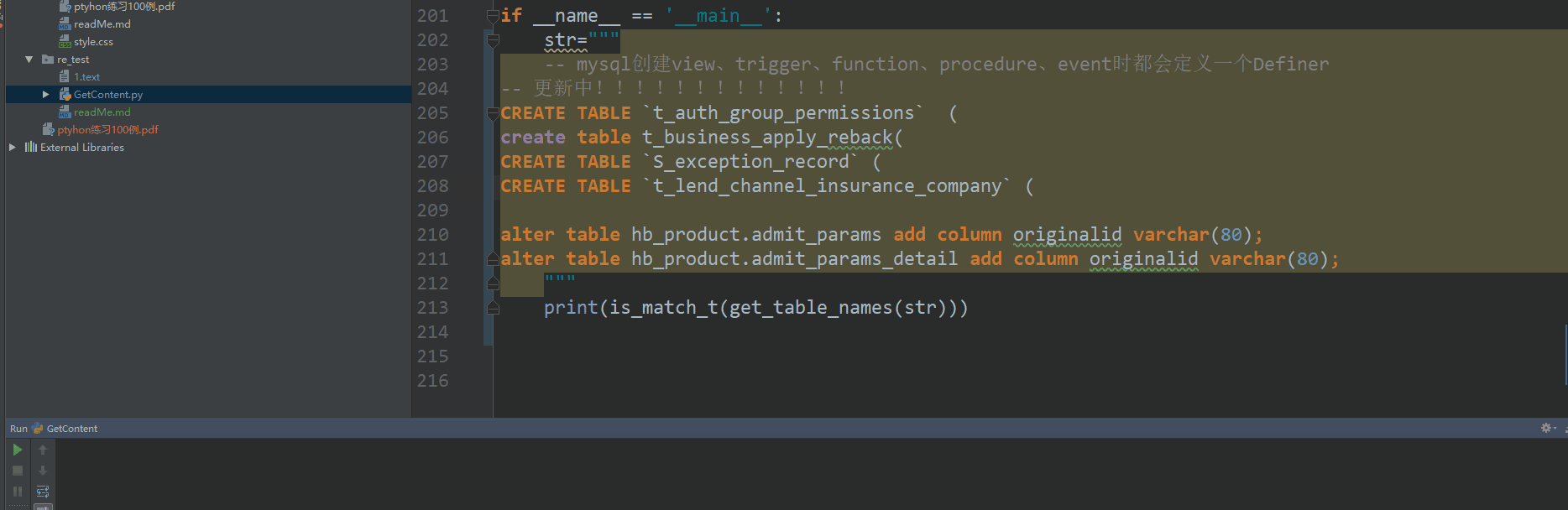
Task: Toggle fold marker at line 202
Action: pyautogui.click(x=493, y=40)
